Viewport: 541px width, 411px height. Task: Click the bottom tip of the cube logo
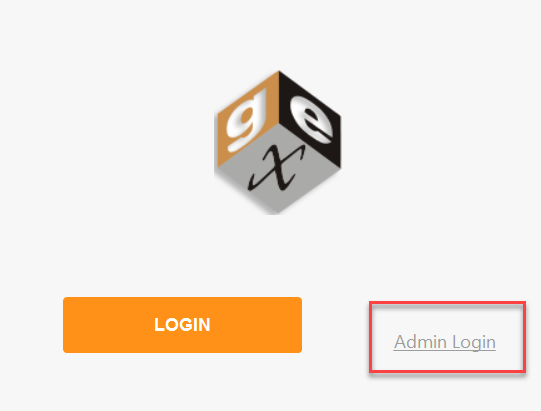coord(276,212)
